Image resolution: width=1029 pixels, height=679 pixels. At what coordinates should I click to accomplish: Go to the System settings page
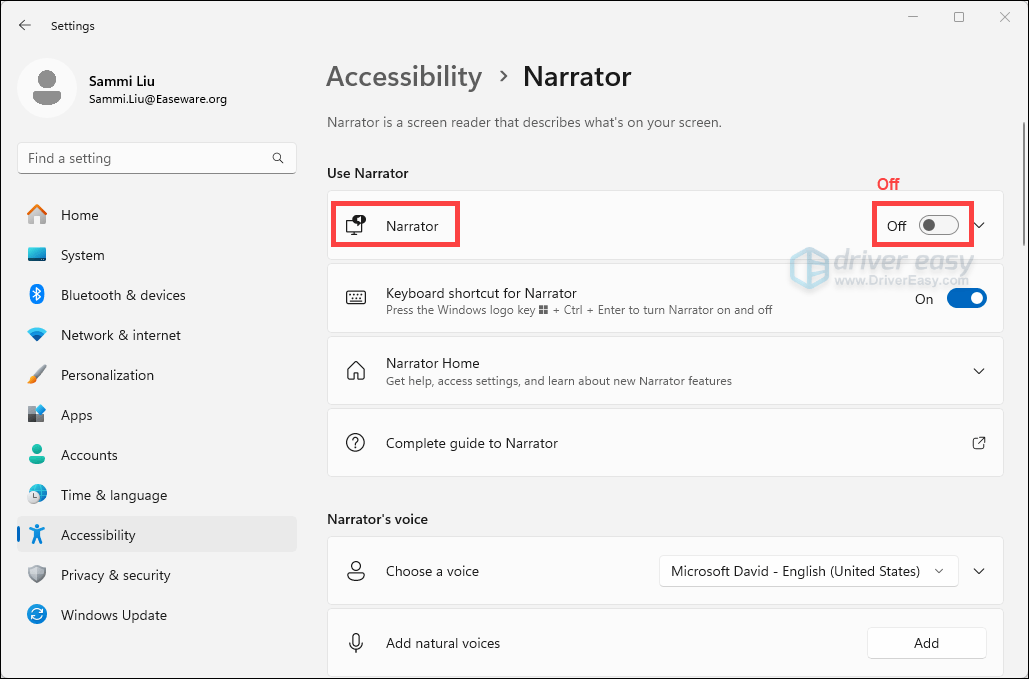(x=82, y=255)
